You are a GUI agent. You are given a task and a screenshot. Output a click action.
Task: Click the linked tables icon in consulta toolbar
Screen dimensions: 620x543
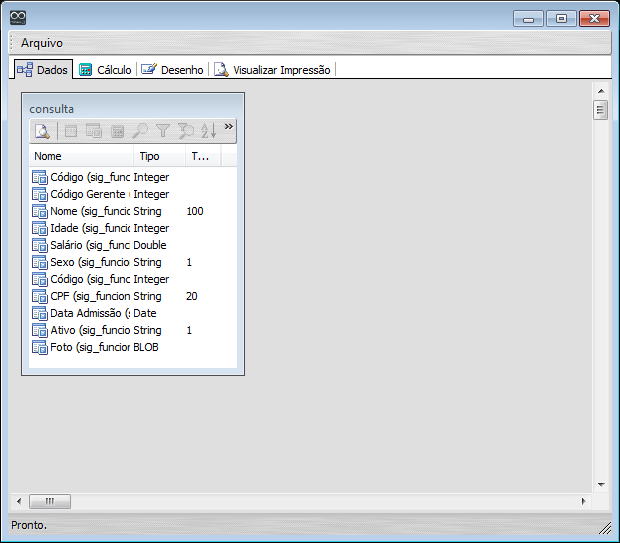[94, 131]
